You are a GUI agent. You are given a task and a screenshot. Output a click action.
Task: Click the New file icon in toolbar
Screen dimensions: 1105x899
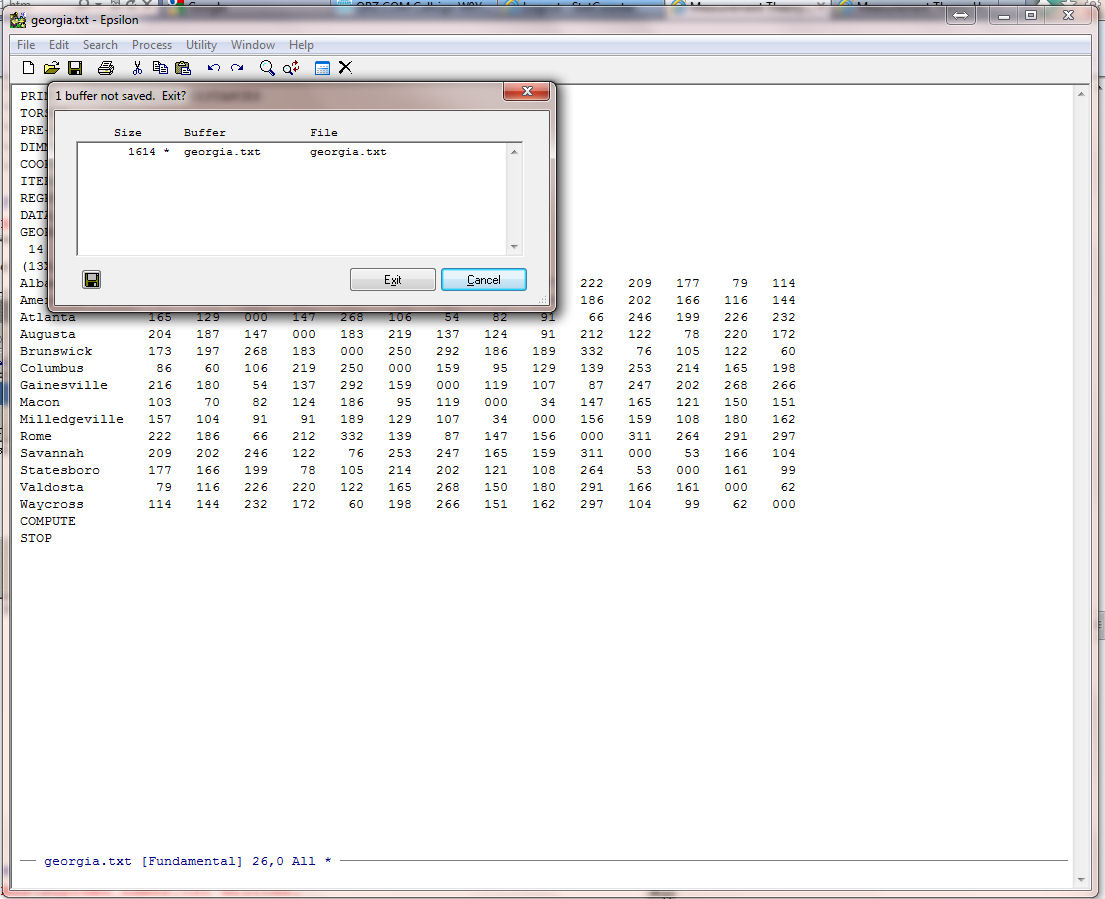click(28, 68)
